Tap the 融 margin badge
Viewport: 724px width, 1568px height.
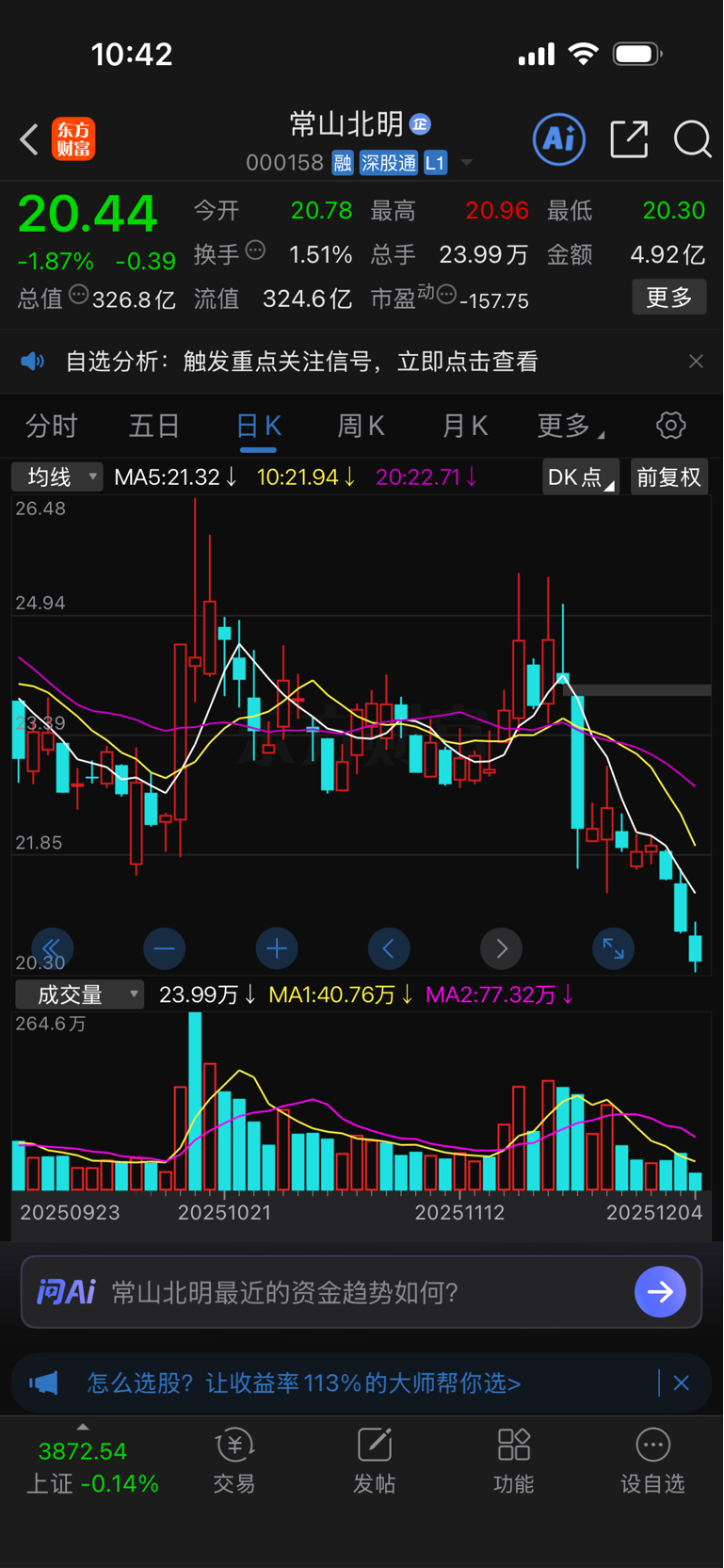[x=343, y=163]
